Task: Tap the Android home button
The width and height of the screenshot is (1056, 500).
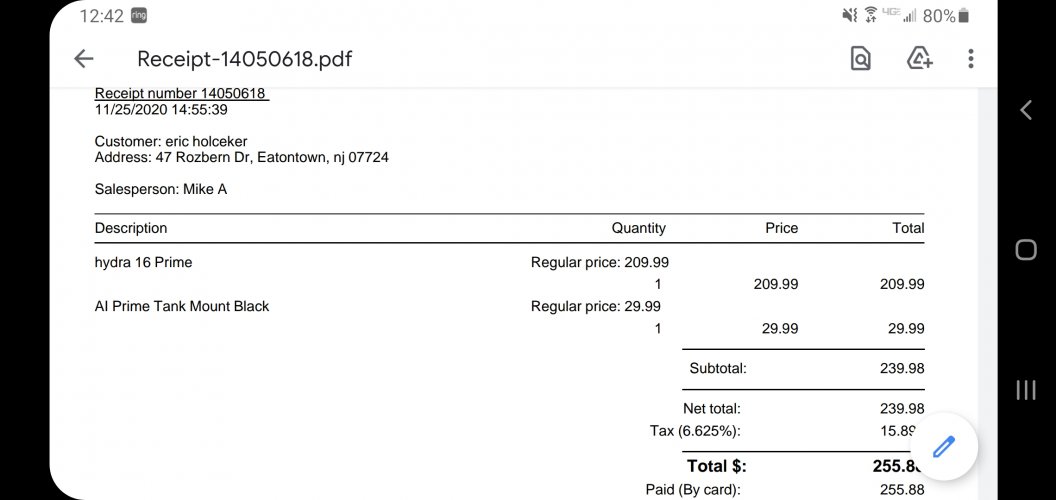Action: [x=1026, y=250]
